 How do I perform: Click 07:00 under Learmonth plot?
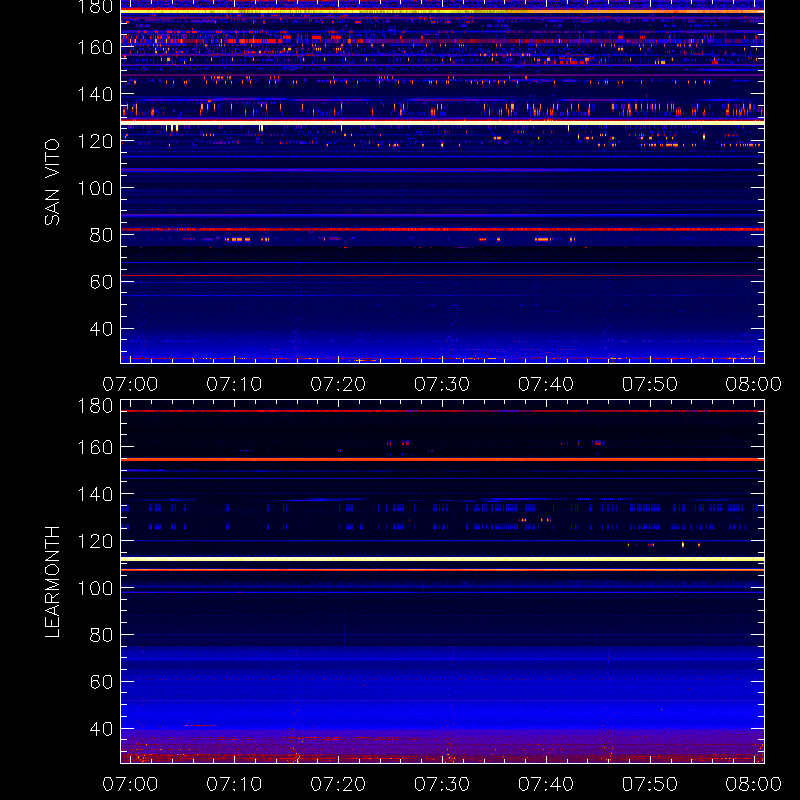tap(130, 784)
